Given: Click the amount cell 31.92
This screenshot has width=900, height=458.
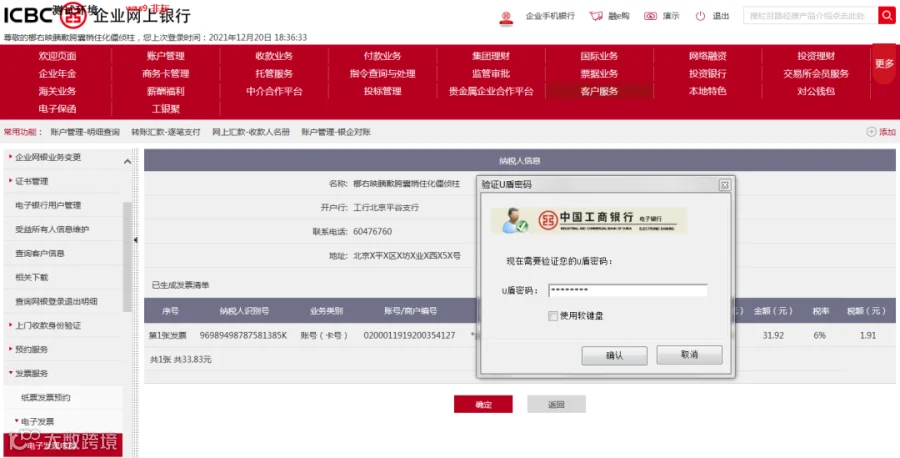Looking at the screenshot, I should [x=773, y=335].
